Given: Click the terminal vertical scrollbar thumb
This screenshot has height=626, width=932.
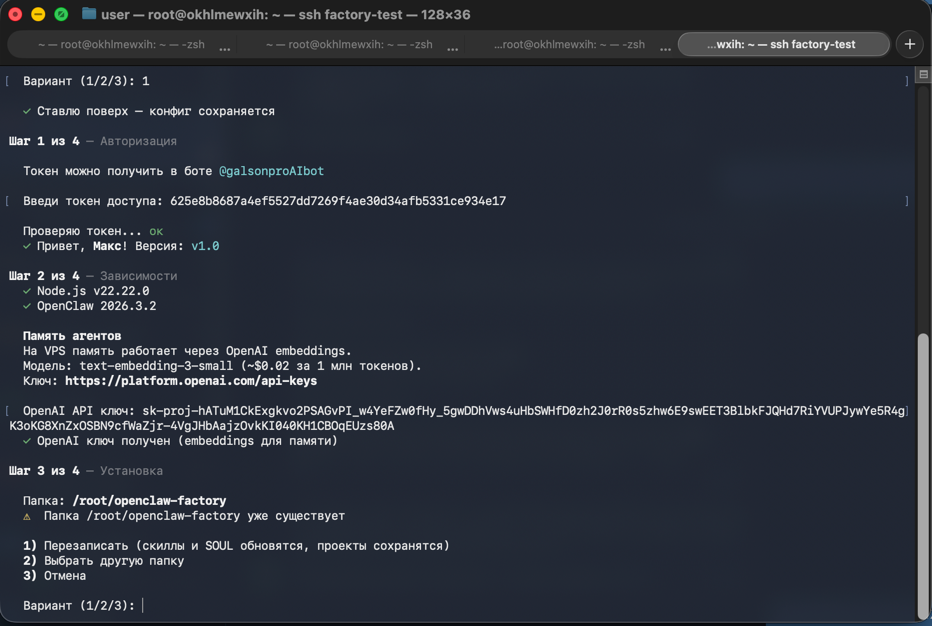Looking at the screenshot, I should (x=923, y=476).
